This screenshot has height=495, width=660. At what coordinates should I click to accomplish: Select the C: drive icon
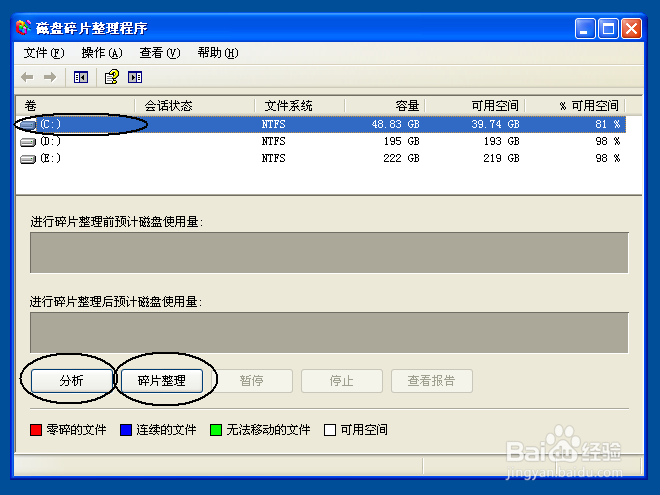(x=28, y=125)
